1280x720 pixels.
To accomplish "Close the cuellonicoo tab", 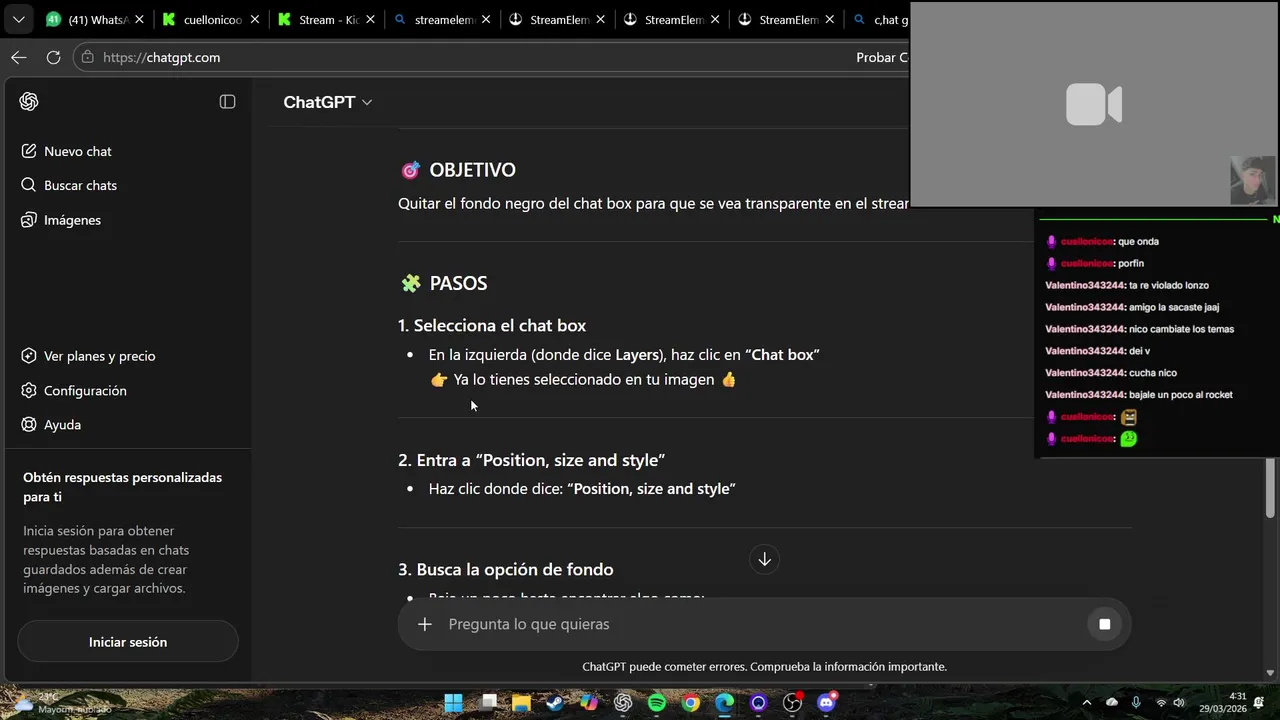I will [254, 19].
